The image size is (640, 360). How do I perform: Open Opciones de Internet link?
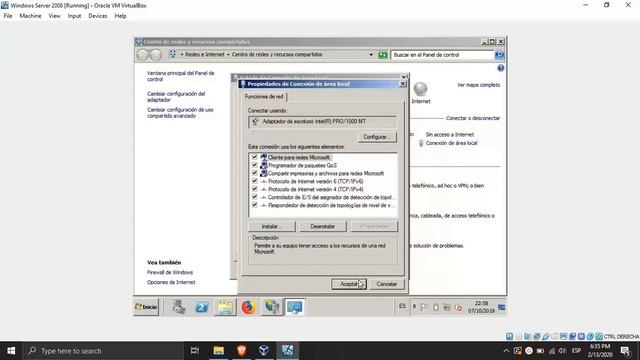(171, 282)
